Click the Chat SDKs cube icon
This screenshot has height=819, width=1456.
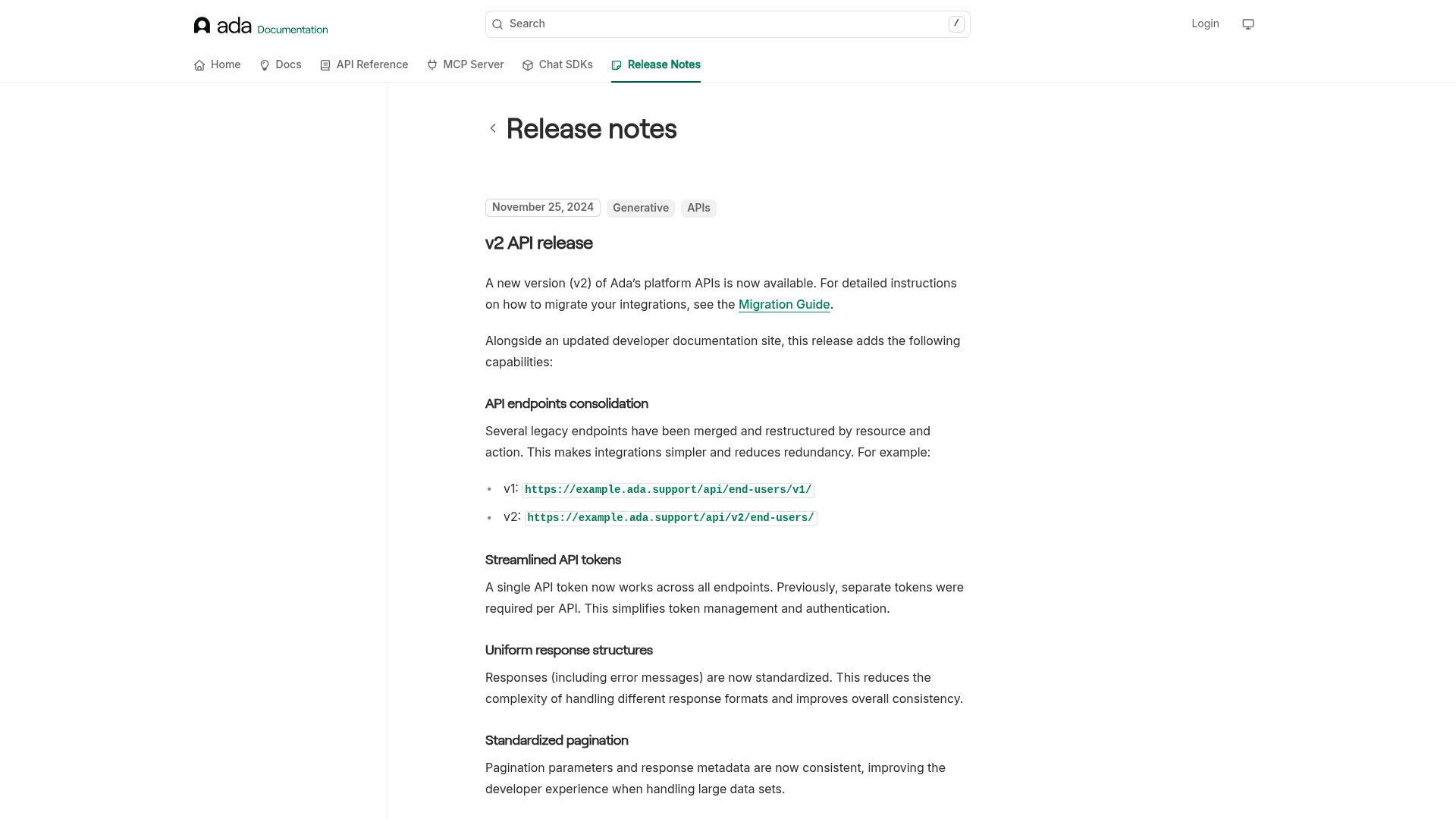pyautogui.click(x=528, y=65)
